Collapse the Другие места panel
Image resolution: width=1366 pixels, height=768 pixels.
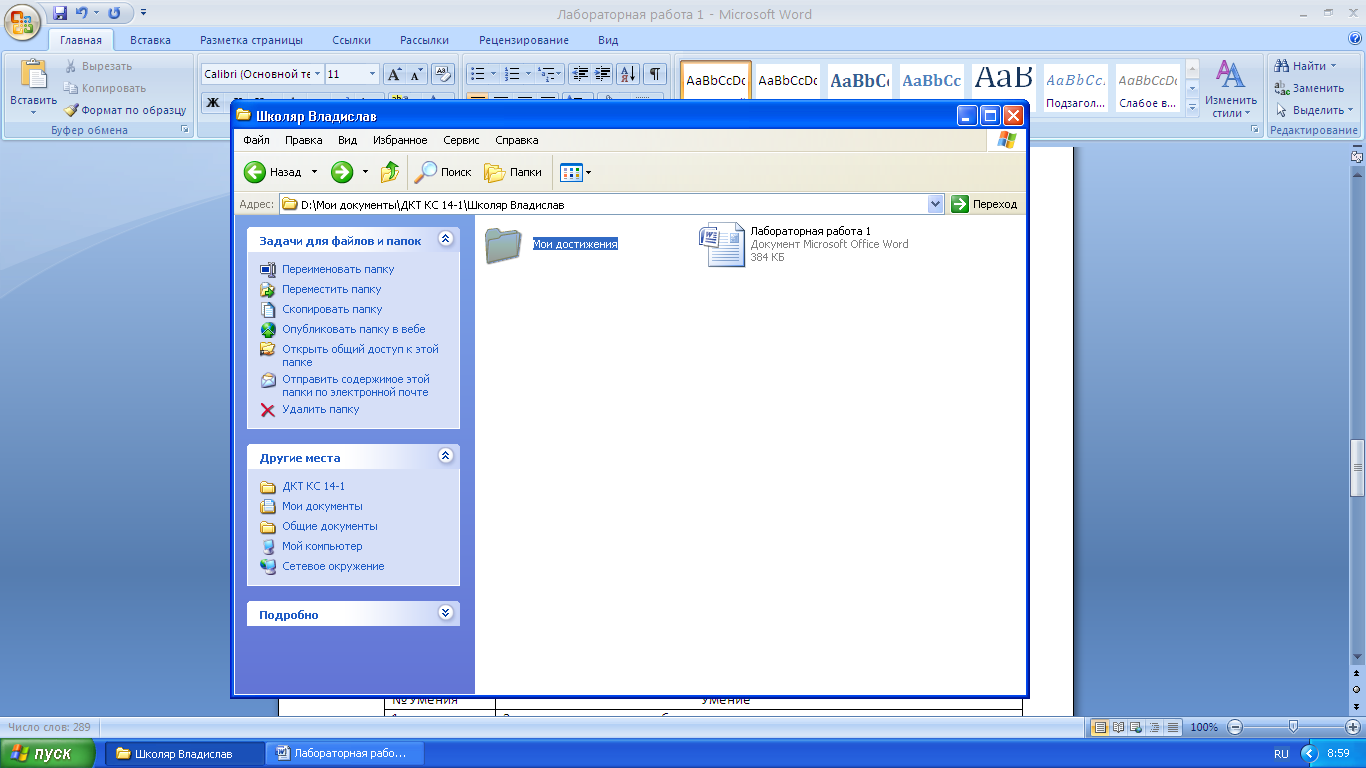[x=446, y=456]
